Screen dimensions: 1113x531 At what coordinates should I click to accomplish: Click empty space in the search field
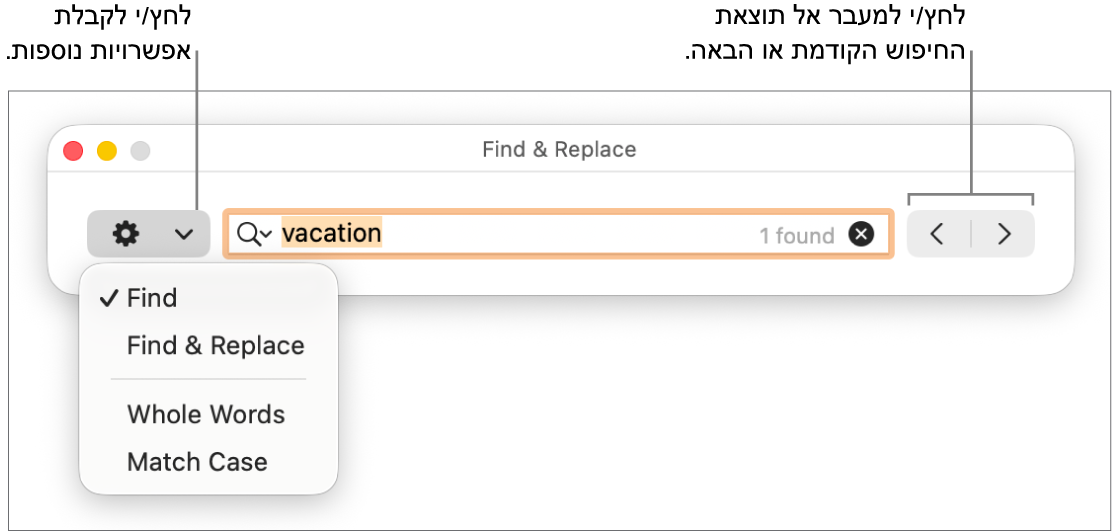click(560, 234)
